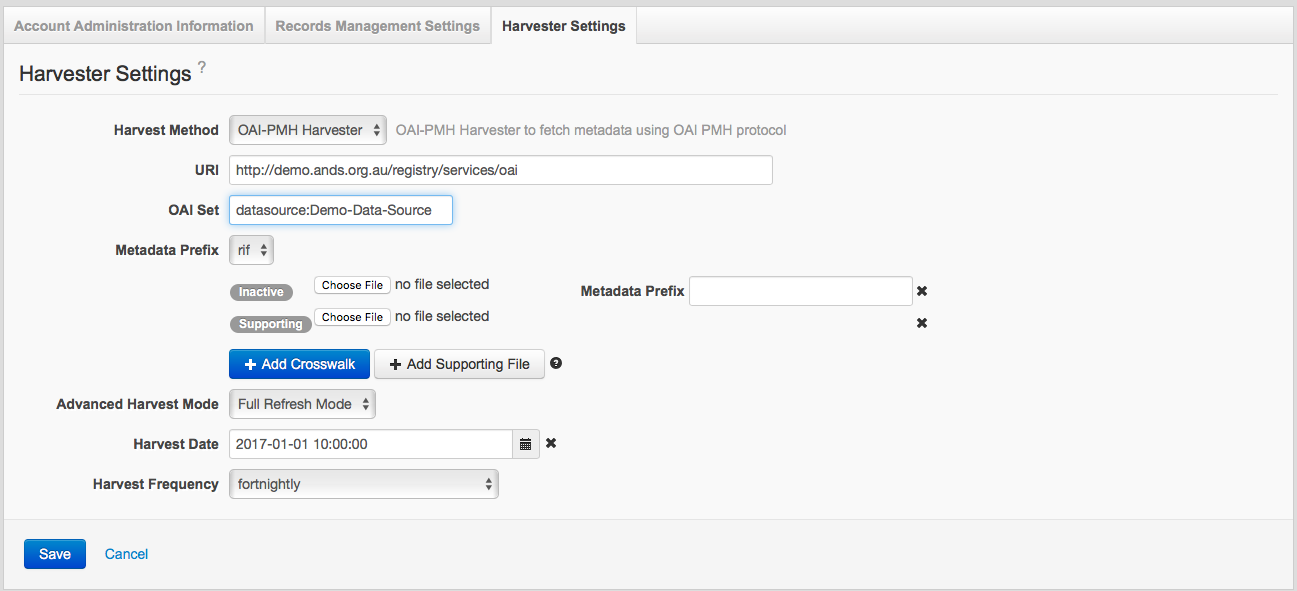1297x591 pixels.
Task: Remove the Supporting file row
Action: tap(922, 323)
